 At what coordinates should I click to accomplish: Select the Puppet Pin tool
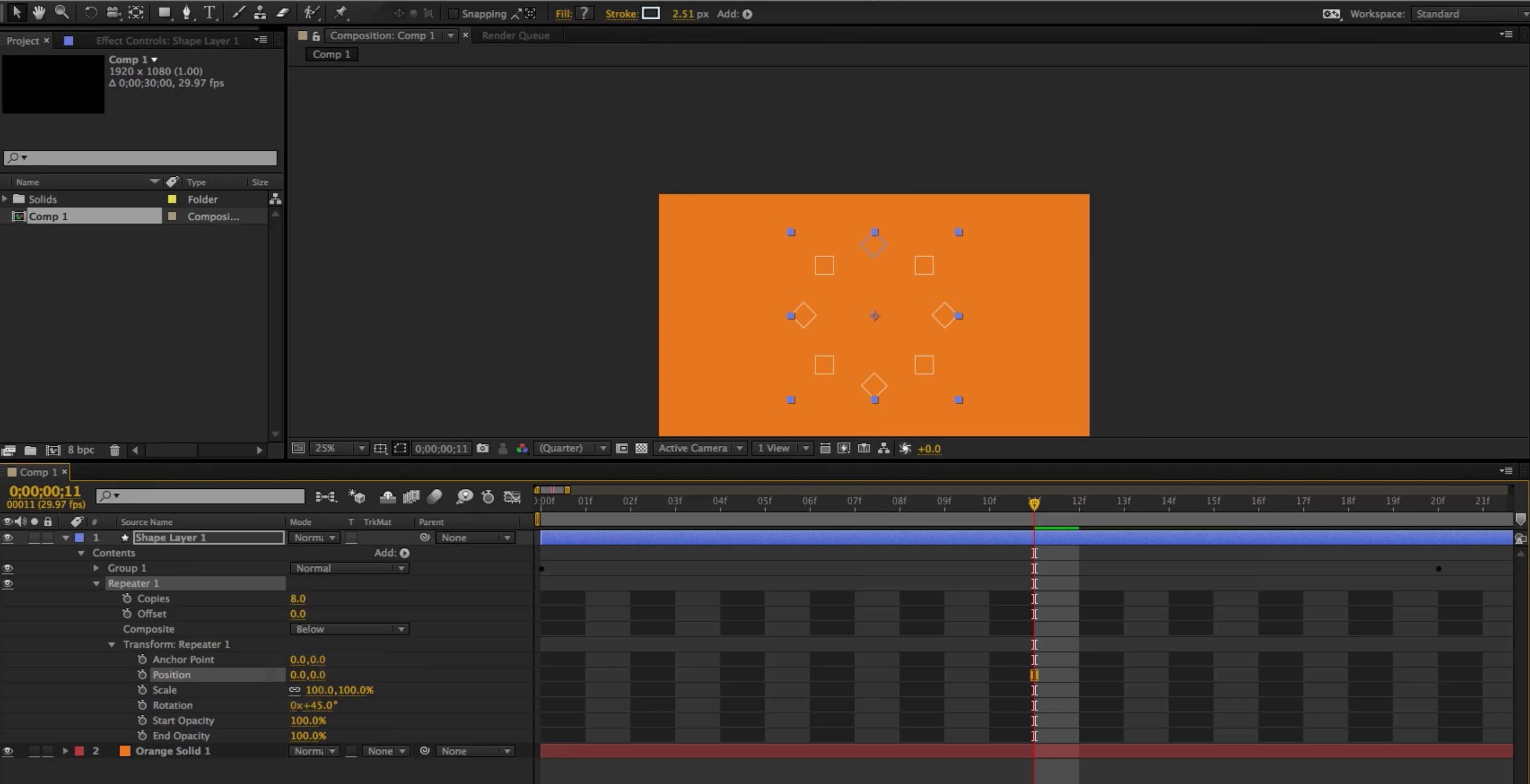coord(340,12)
